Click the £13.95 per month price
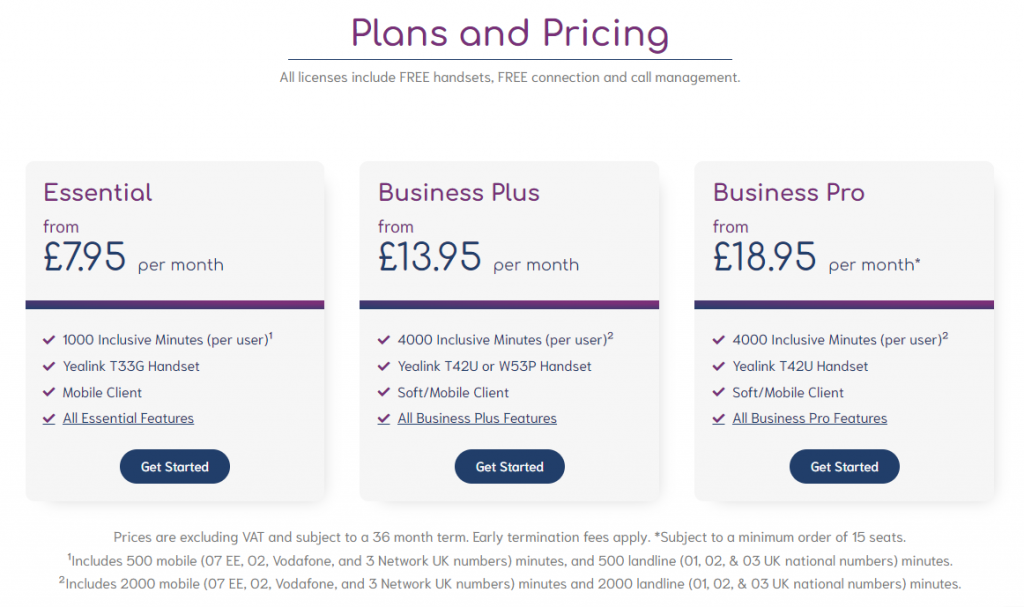Screen dimensions: 1024x607 (479, 257)
